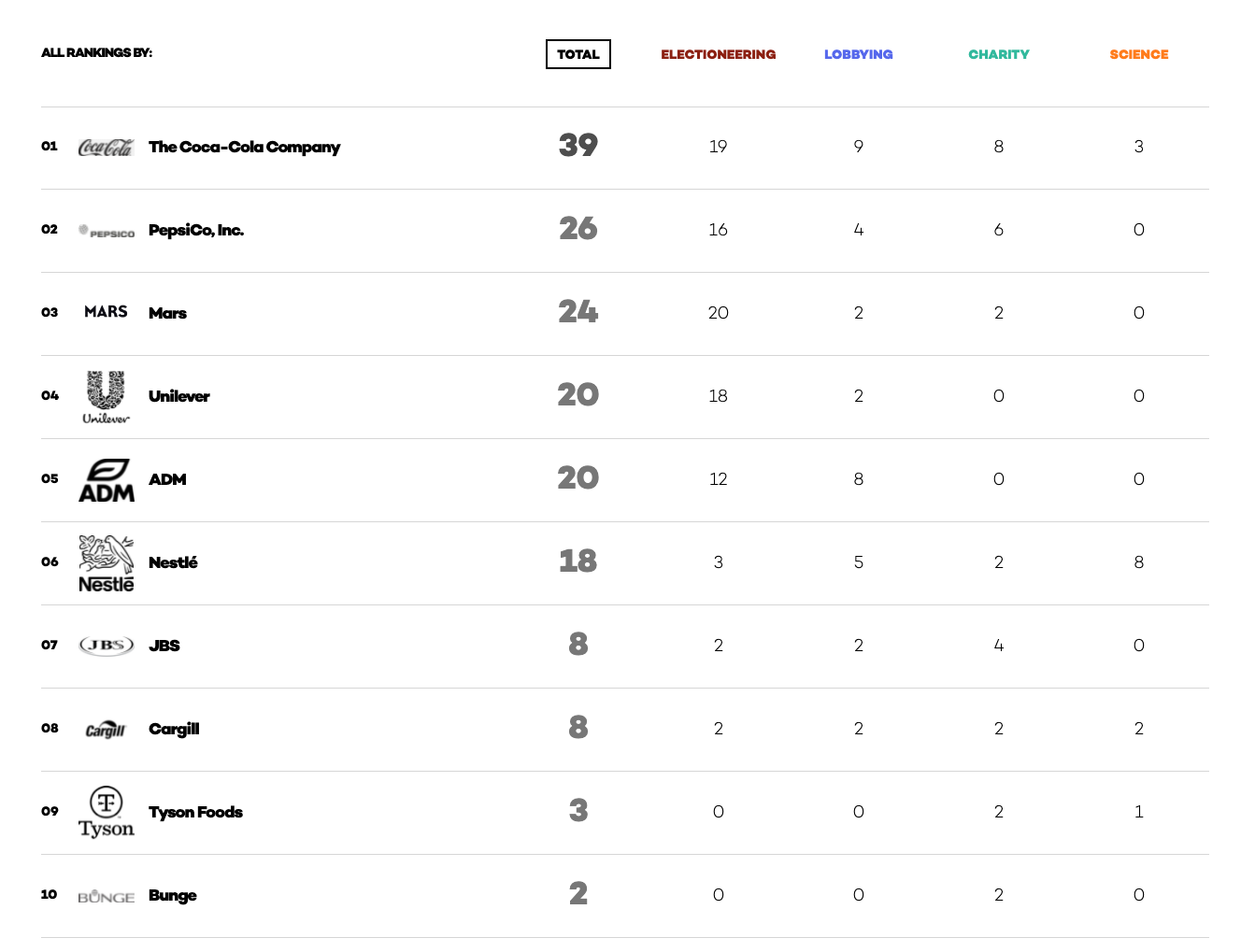Sort rankings by Electioneering
Screen dimensions: 1241x952
click(718, 54)
